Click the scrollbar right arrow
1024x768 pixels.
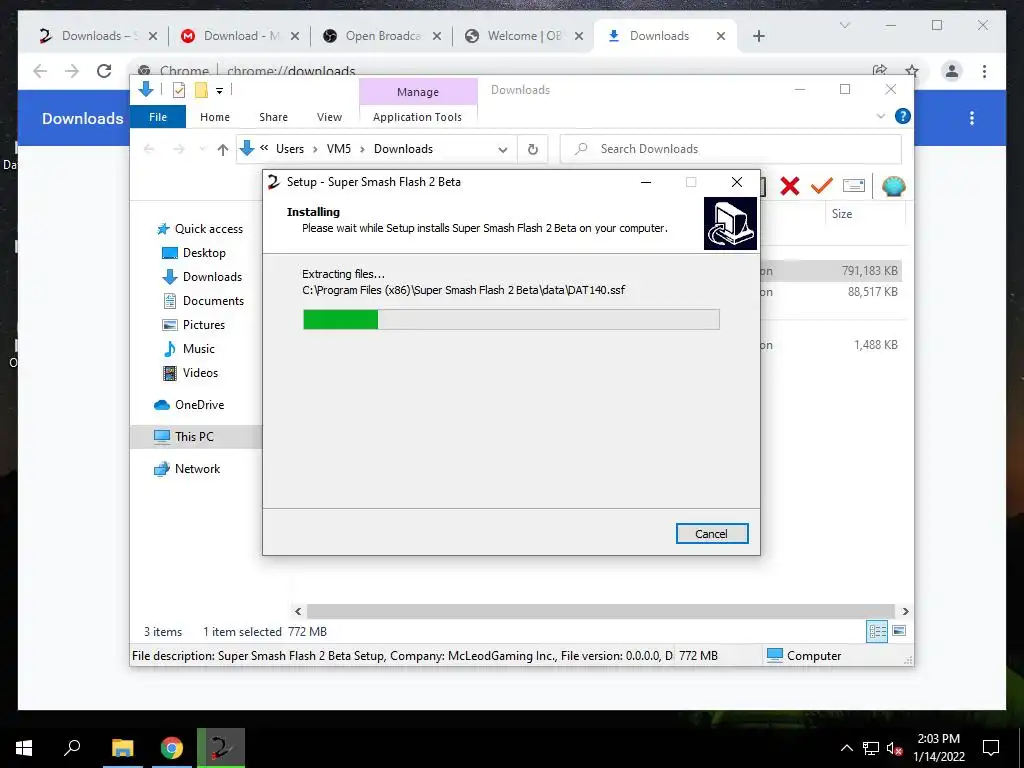pos(905,611)
